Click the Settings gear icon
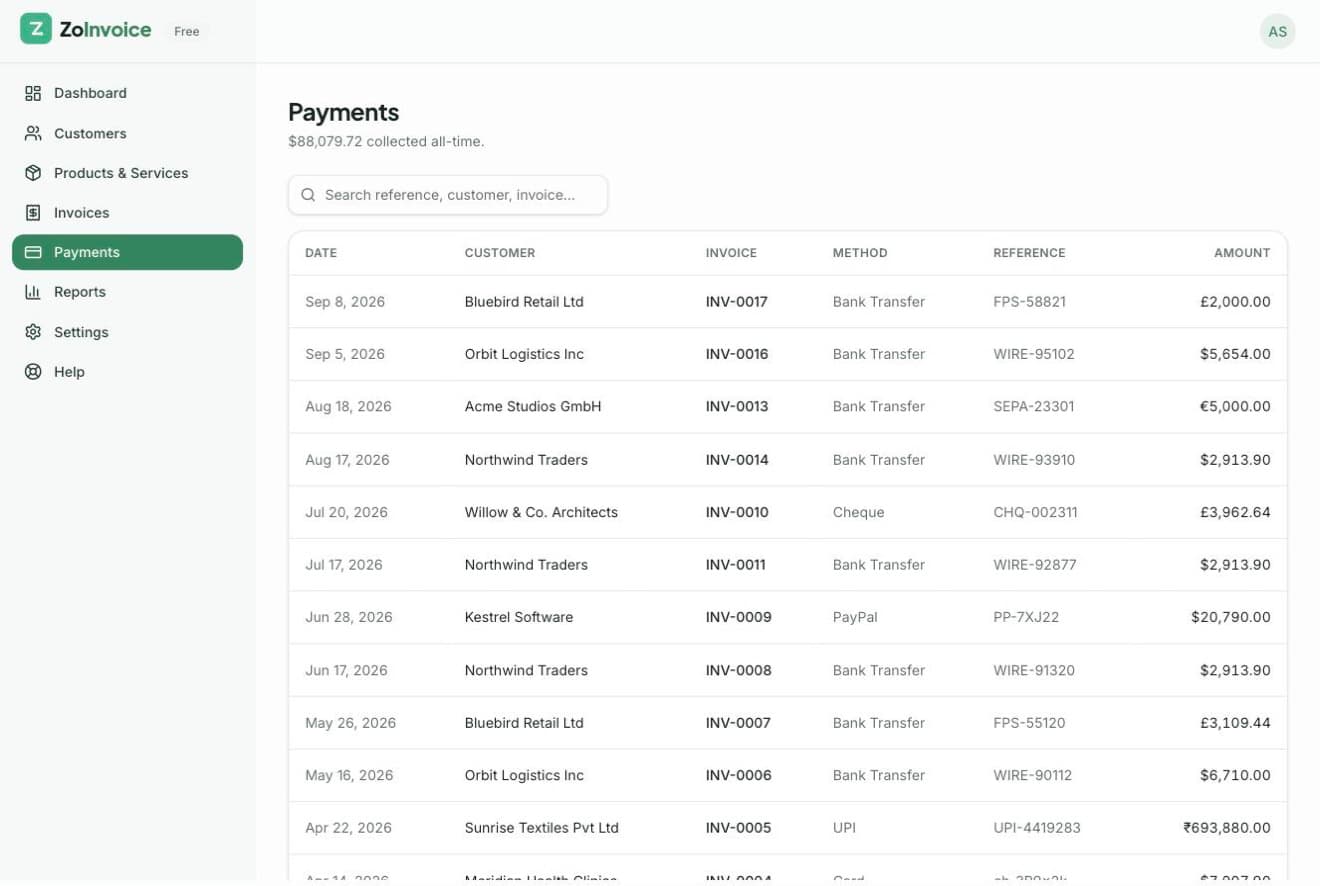 pos(33,332)
